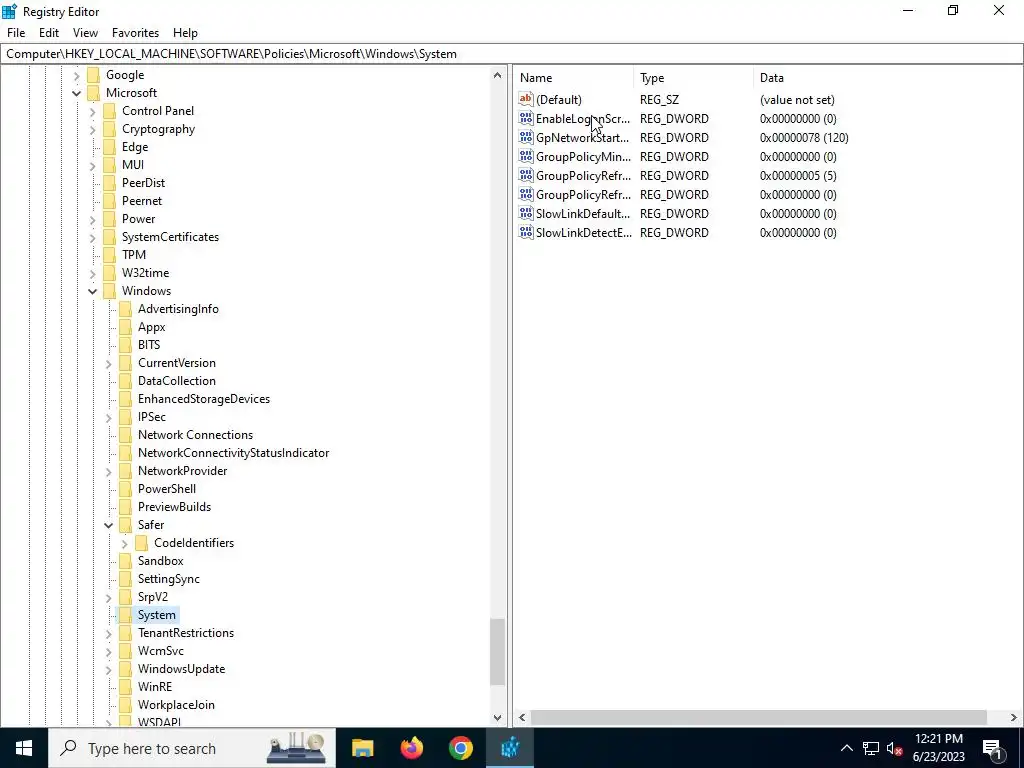Viewport: 1024px width, 768px height.
Task: Expand the SrpV2 key
Action: (108, 597)
